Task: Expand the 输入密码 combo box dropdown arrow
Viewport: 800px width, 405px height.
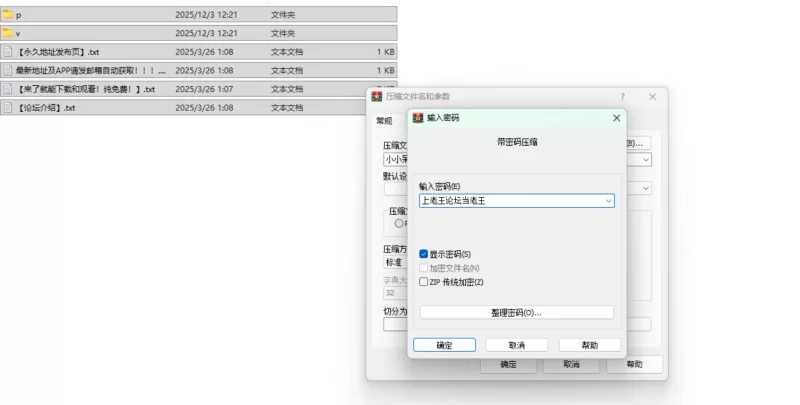Action: coord(608,201)
